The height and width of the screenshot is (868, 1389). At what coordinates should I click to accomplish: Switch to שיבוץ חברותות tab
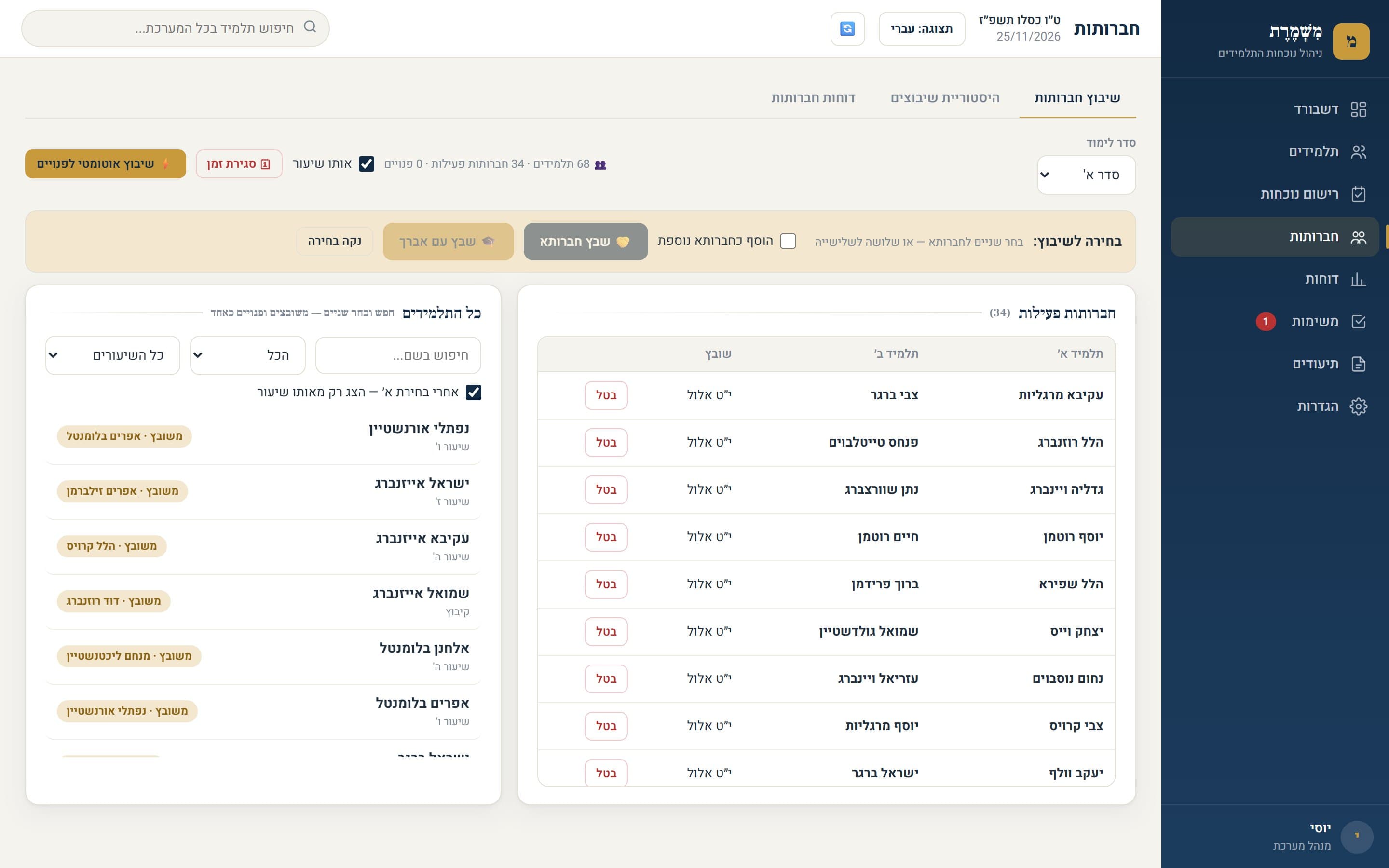click(1077, 98)
